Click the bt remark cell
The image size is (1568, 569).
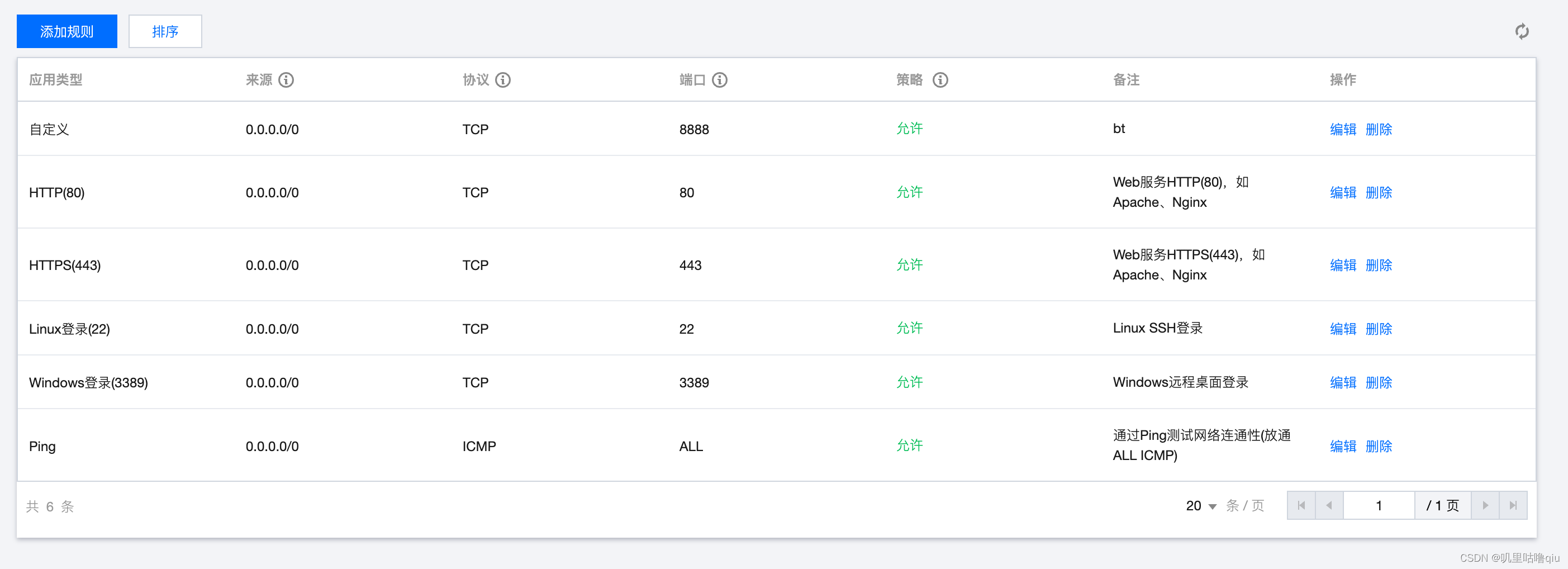point(1119,129)
